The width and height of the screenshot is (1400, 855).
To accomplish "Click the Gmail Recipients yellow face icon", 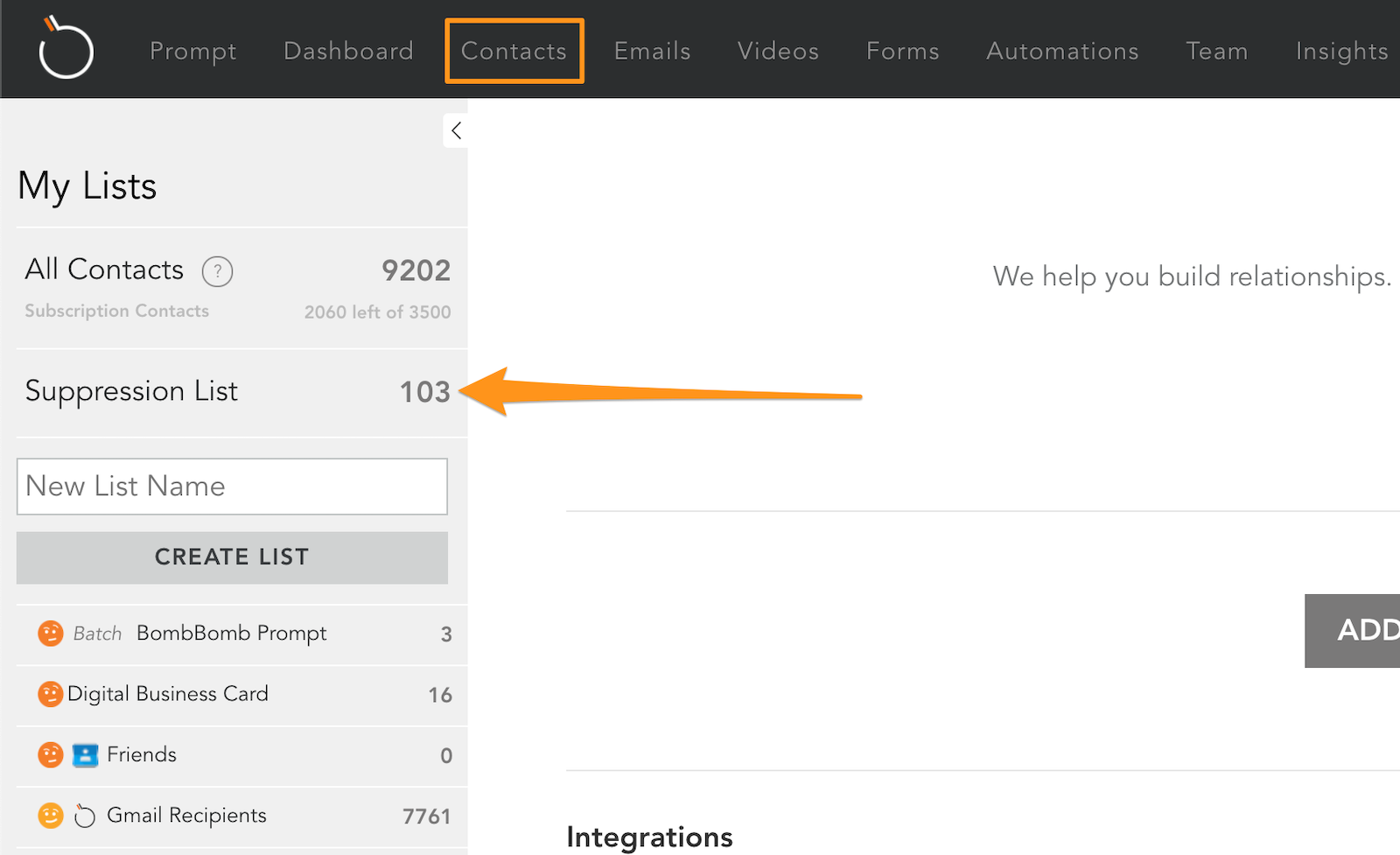I will pos(51,816).
